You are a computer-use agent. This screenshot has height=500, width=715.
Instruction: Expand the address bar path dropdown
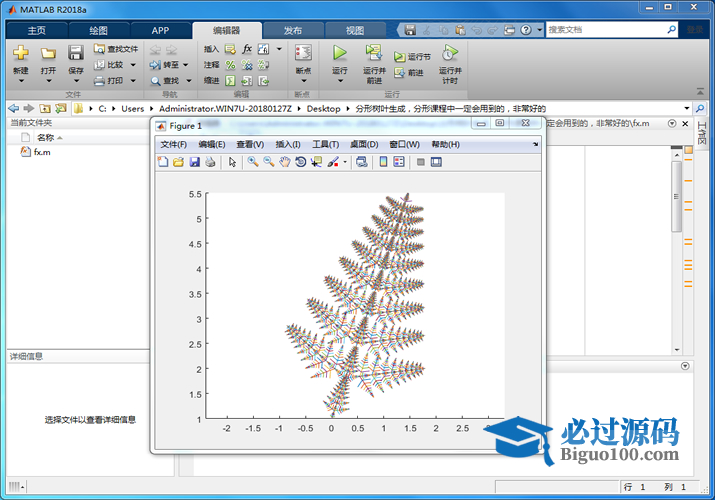[687, 108]
